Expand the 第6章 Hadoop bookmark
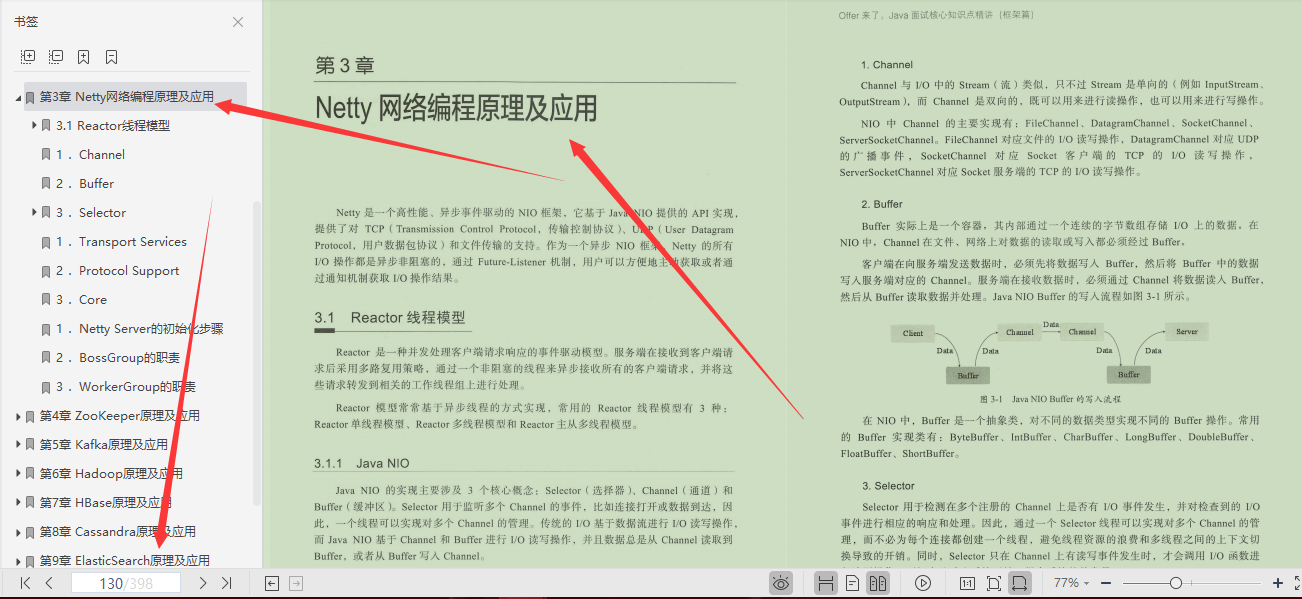Viewport: 1302px width, 599px height. [18, 474]
